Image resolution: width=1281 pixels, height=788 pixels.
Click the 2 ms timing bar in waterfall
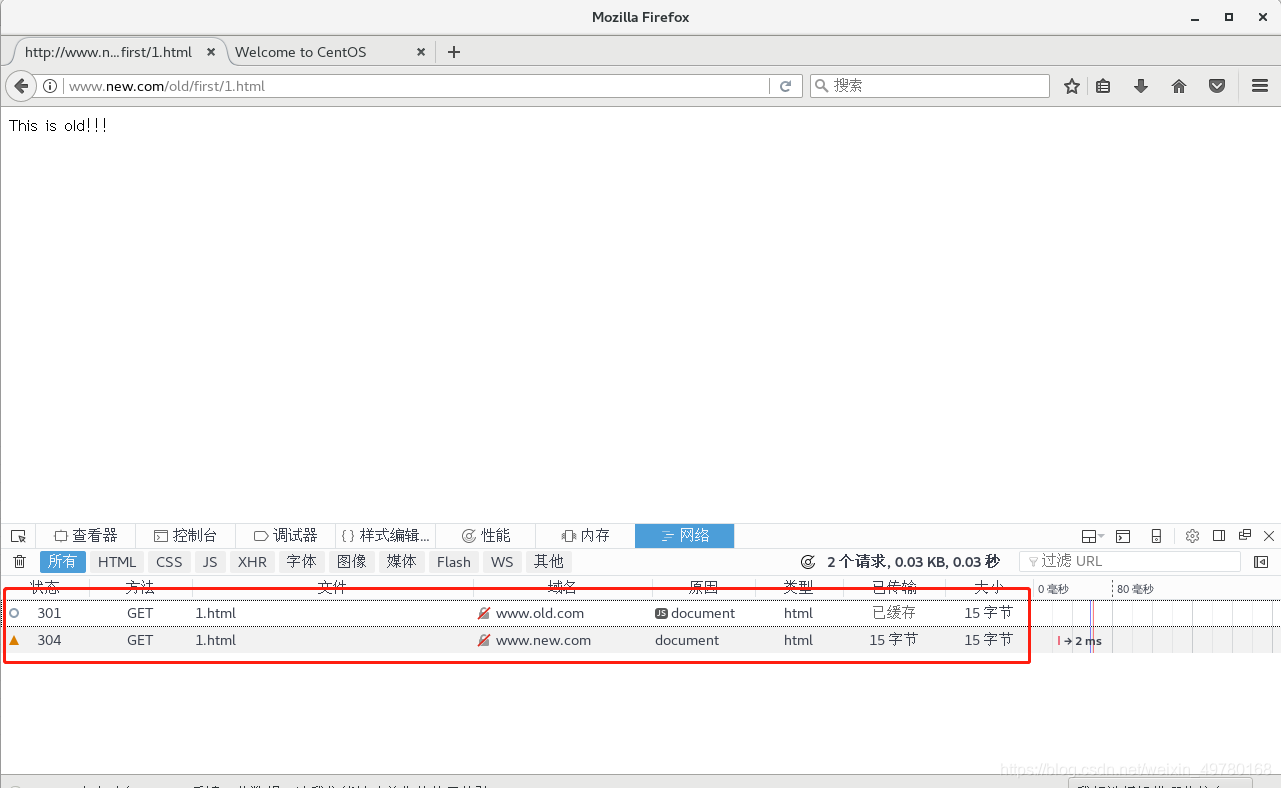(x=1081, y=641)
